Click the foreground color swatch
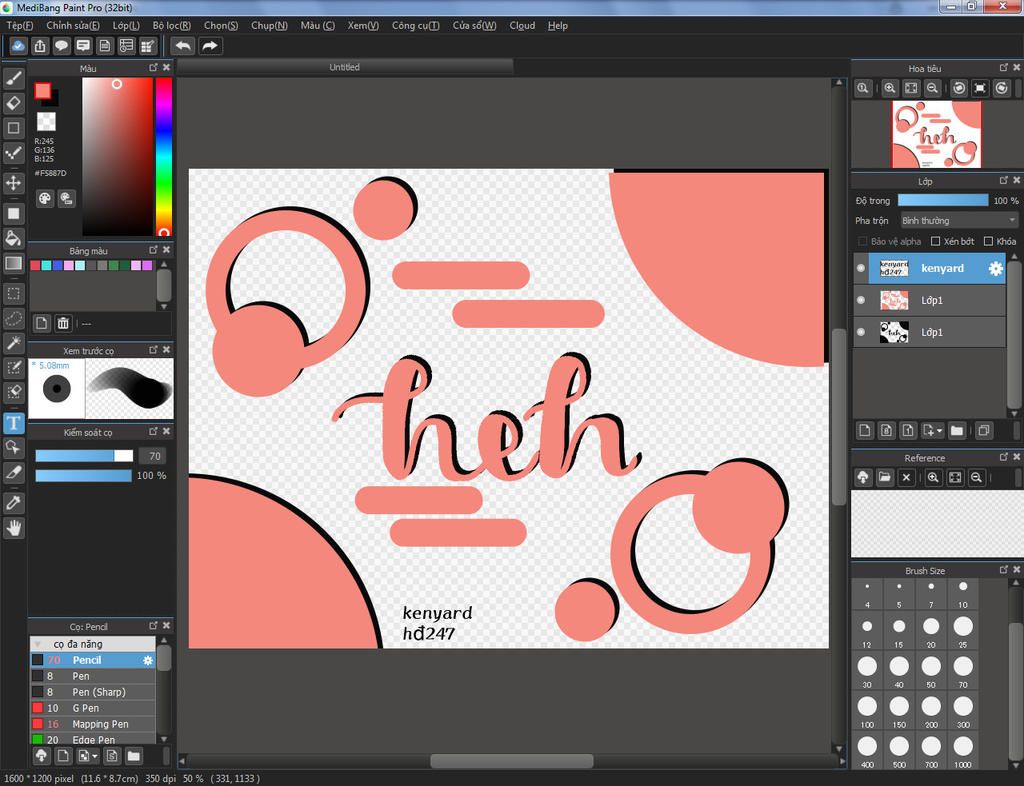1024x786 pixels. 42,91
